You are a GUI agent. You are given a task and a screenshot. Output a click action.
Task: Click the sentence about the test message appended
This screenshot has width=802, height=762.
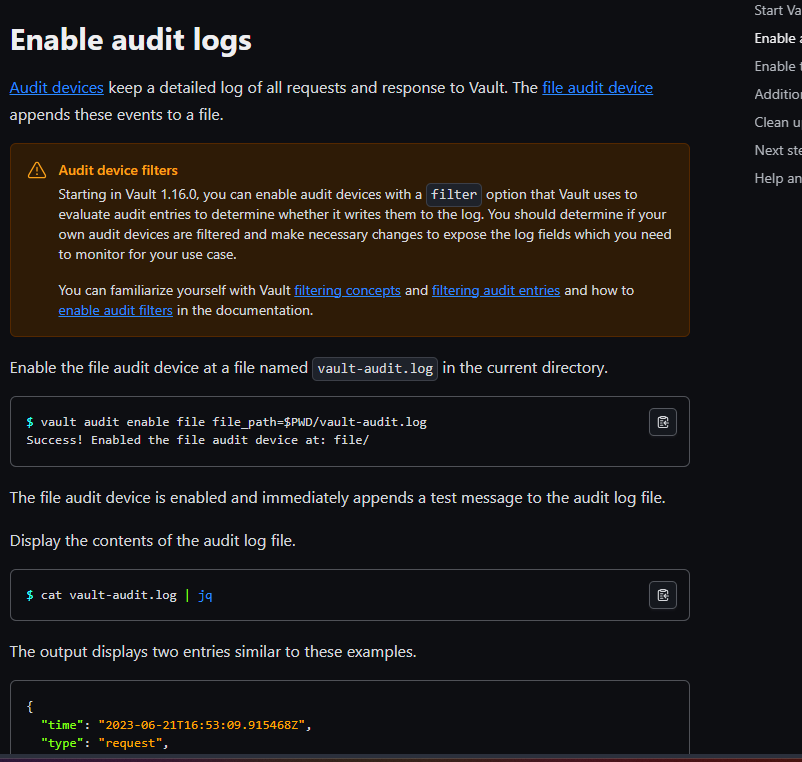pyautogui.click(x=338, y=498)
